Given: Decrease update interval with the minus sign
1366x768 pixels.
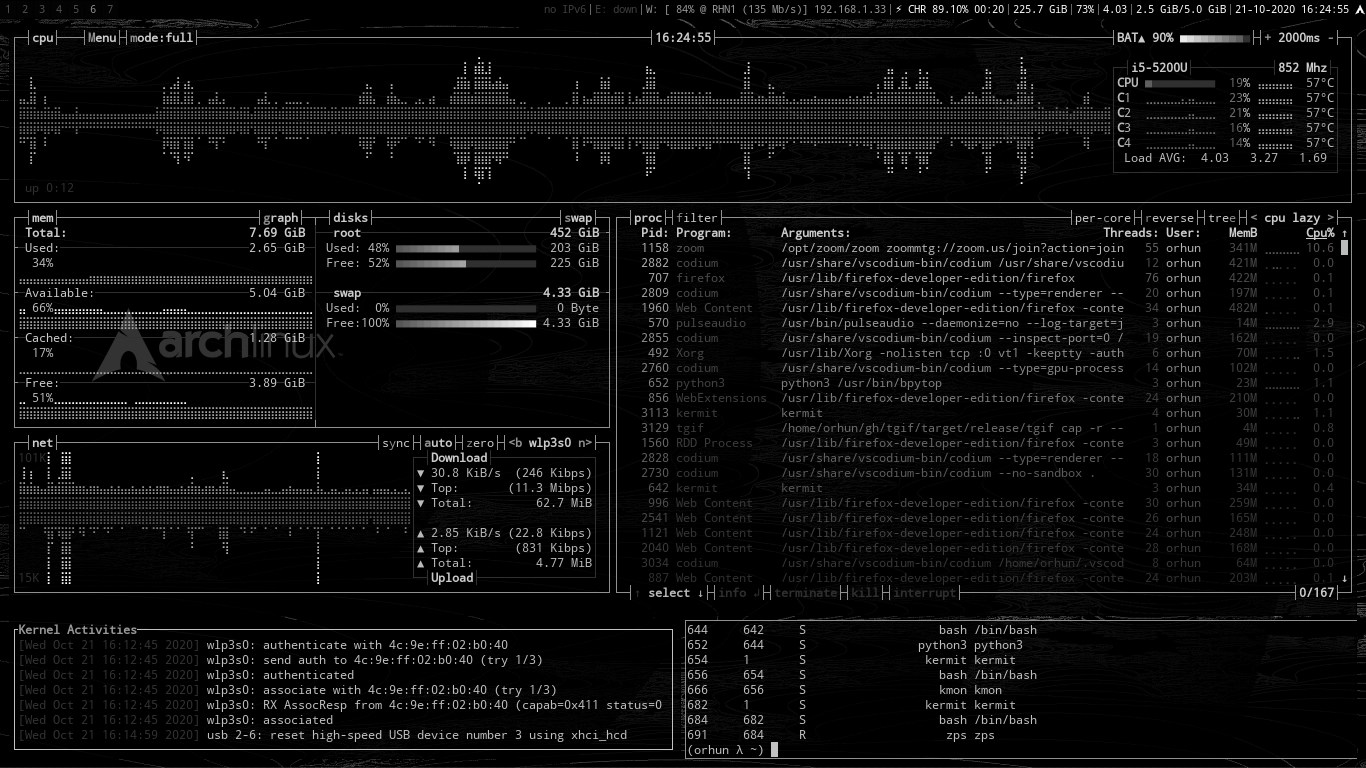Looking at the screenshot, I should point(1332,38).
